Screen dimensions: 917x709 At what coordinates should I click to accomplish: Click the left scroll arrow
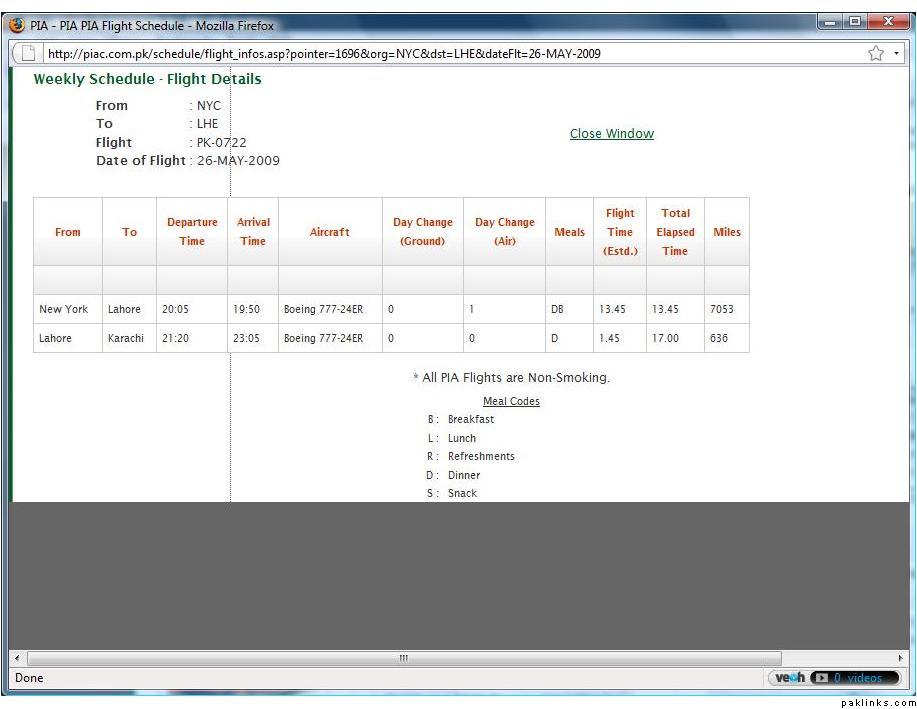click(16, 658)
